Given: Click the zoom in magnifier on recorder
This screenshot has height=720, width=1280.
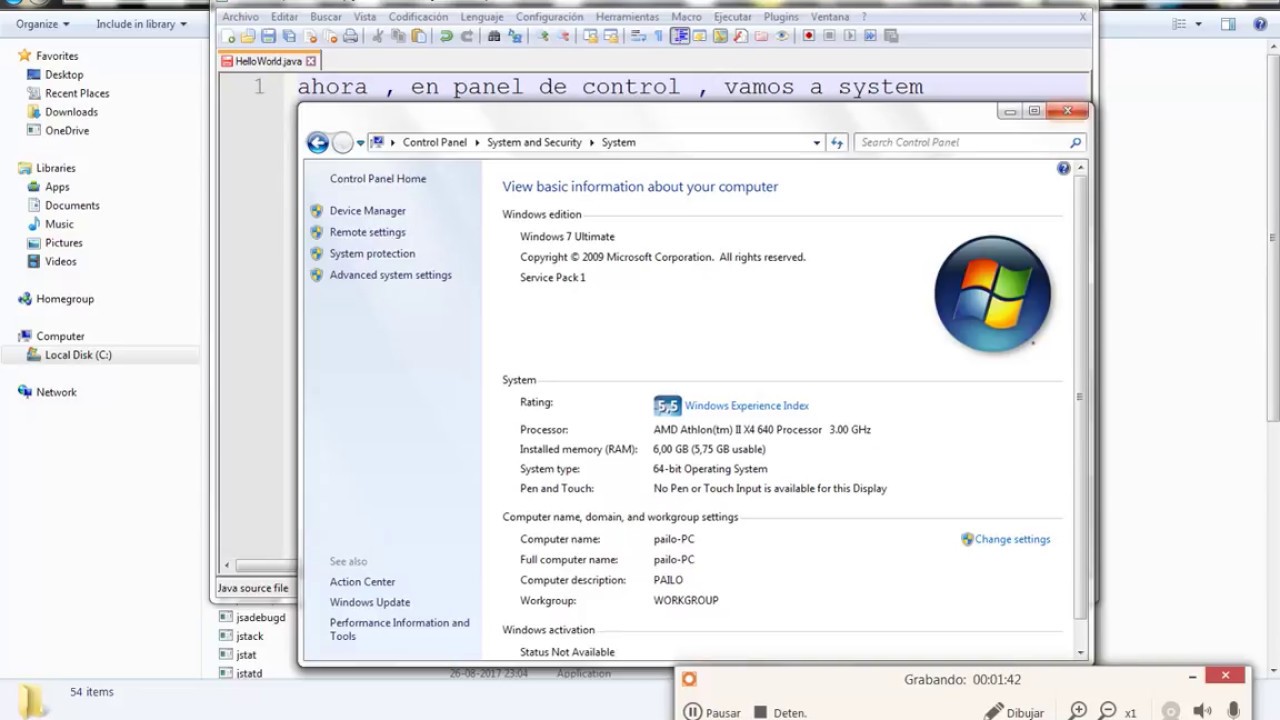Looking at the screenshot, I should [1078, 711].
